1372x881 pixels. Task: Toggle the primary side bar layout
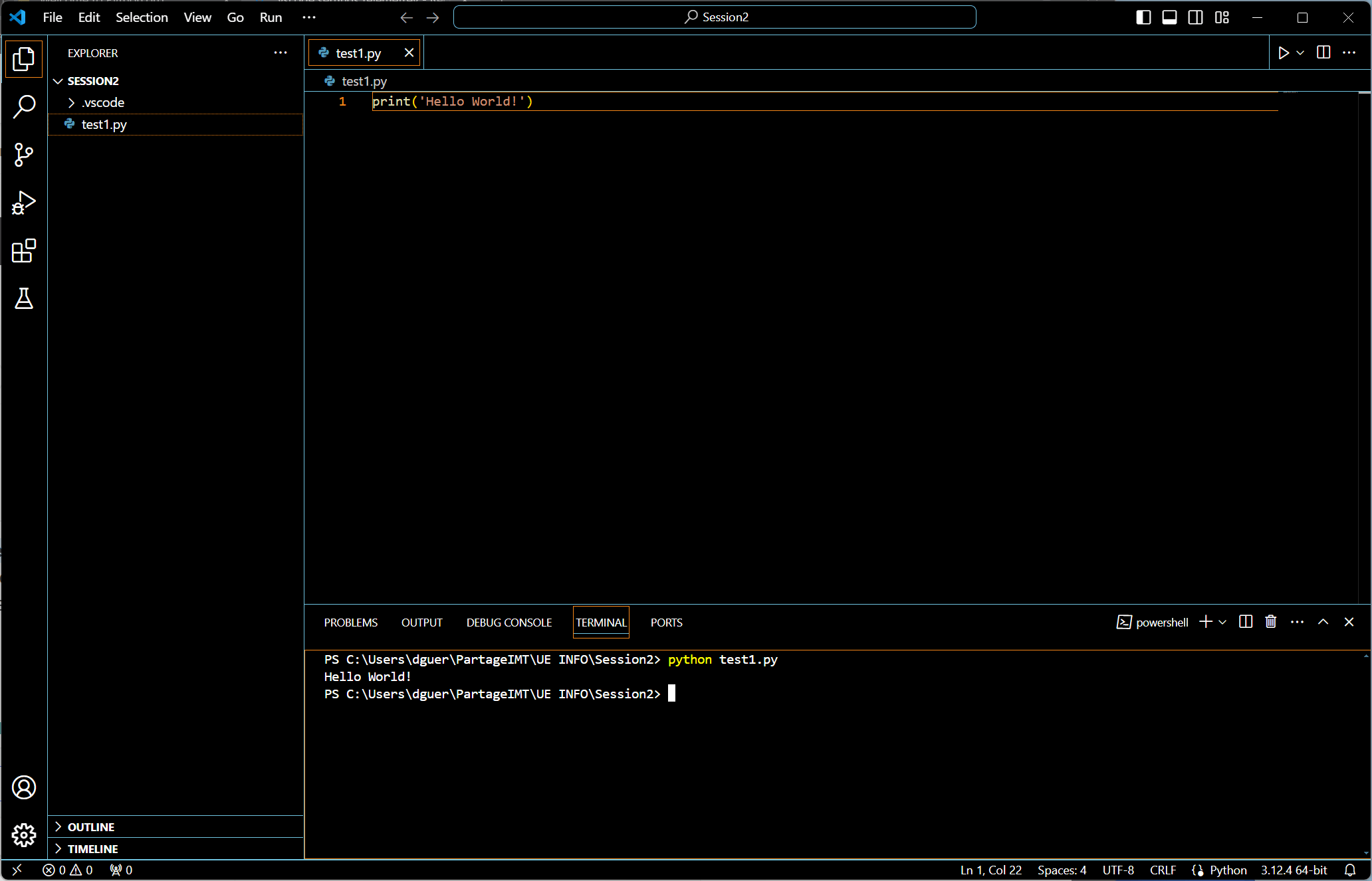(x=1143, y=17)
